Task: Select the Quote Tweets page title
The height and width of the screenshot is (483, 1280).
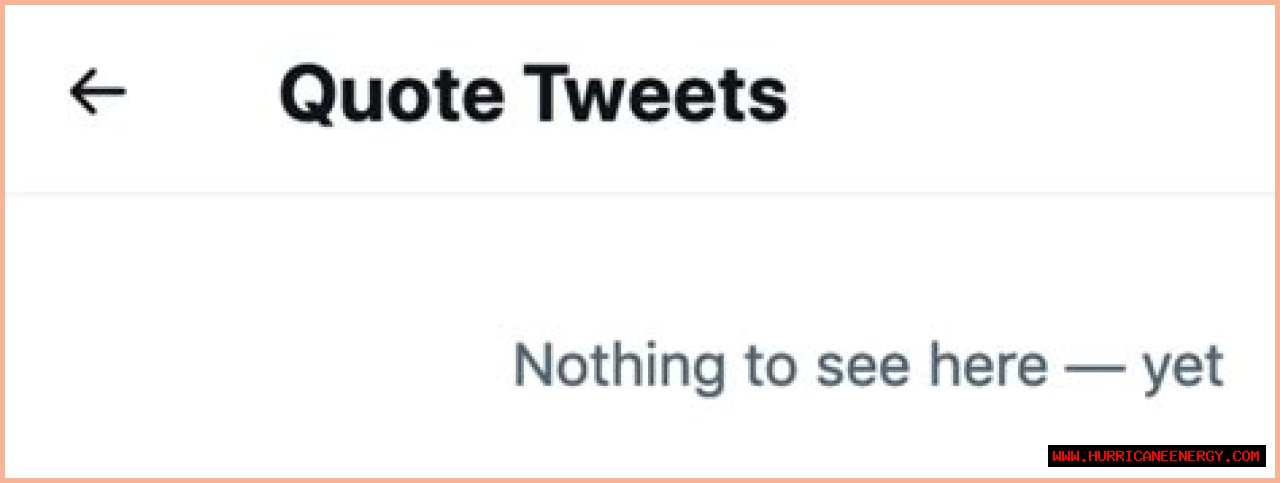Action: pos(533,95)
